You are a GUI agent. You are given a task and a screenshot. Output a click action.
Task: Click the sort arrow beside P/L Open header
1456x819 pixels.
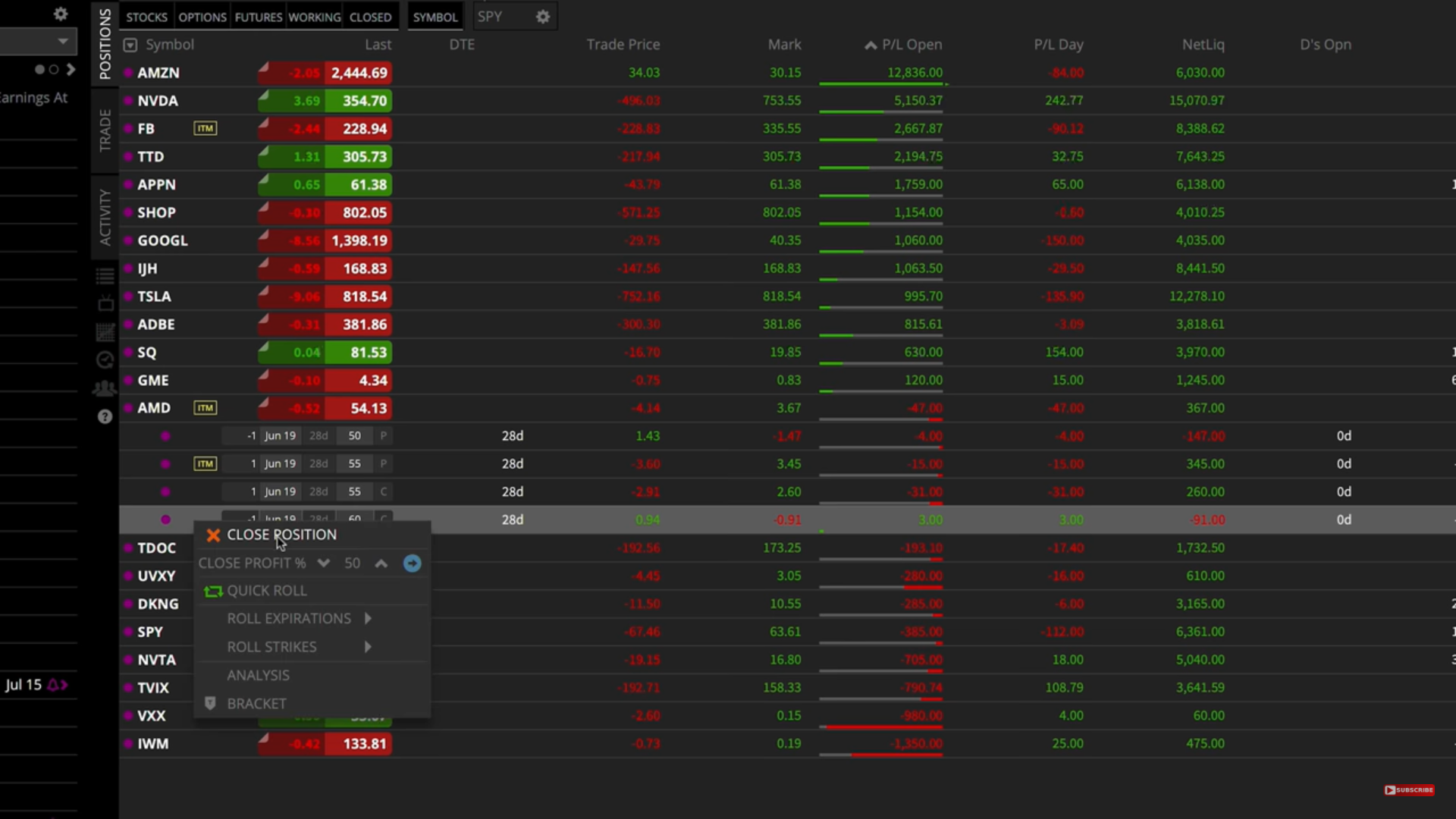(871, 45)
